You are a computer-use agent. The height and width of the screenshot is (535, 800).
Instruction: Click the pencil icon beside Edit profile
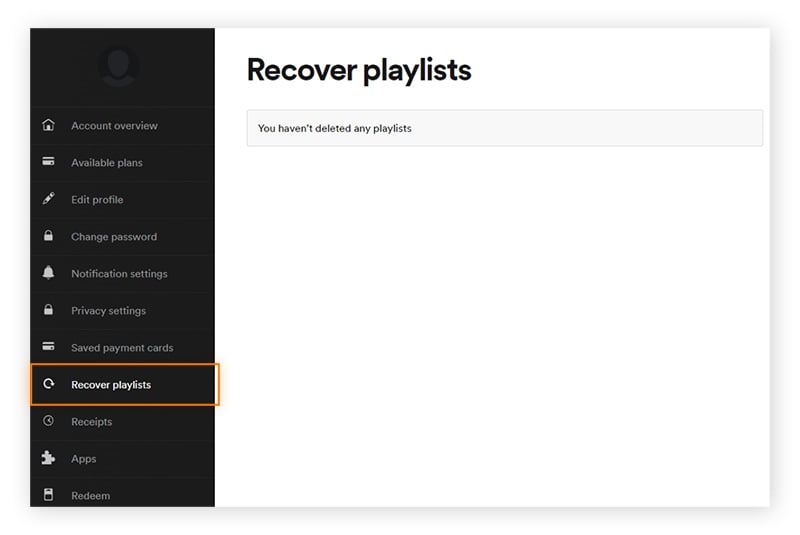point(48,198)
